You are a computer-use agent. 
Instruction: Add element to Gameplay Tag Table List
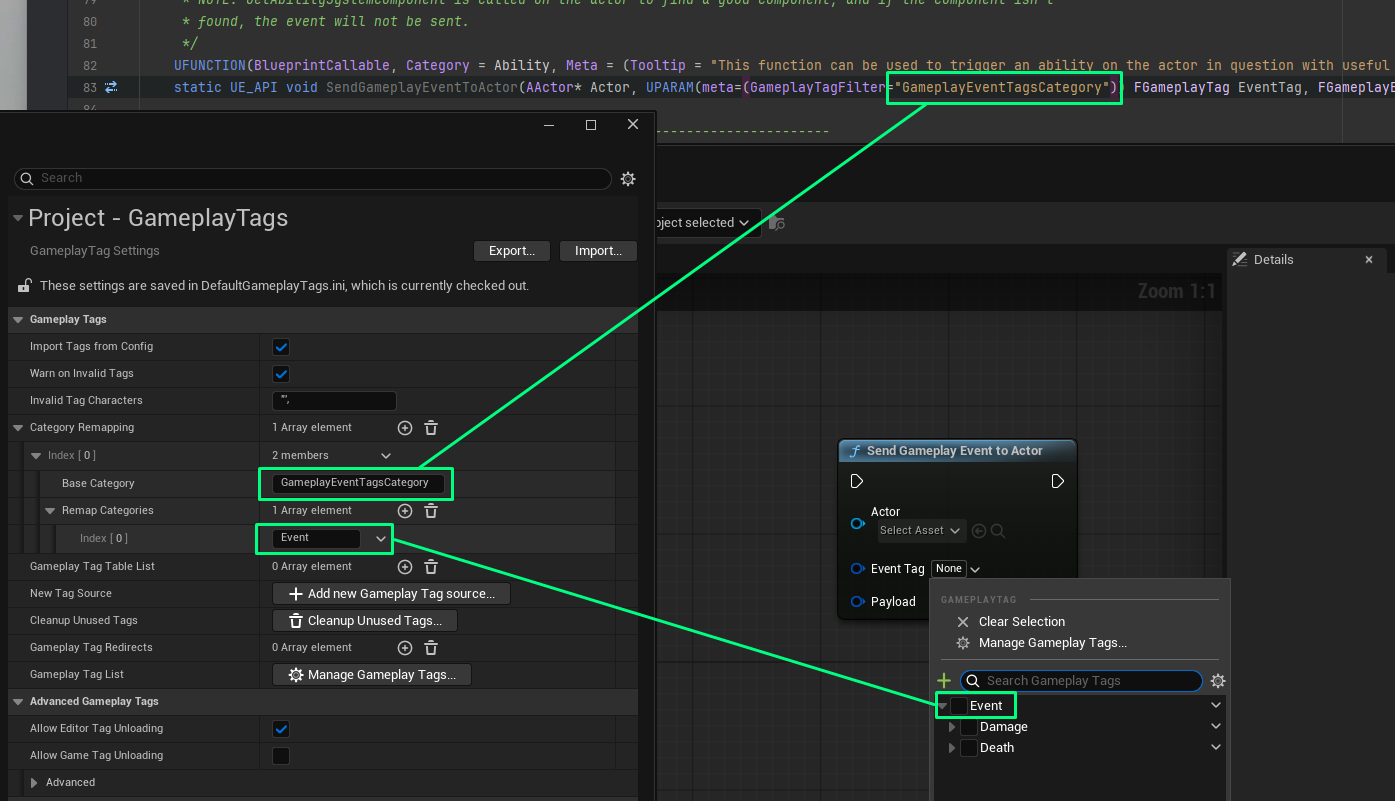coord(405,567)
